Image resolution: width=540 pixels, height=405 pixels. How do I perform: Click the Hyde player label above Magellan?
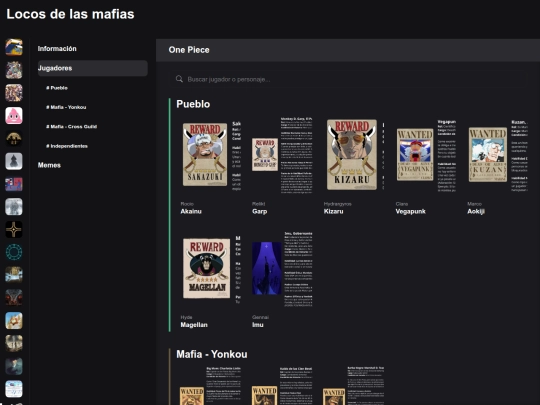[x=186, y=317]
